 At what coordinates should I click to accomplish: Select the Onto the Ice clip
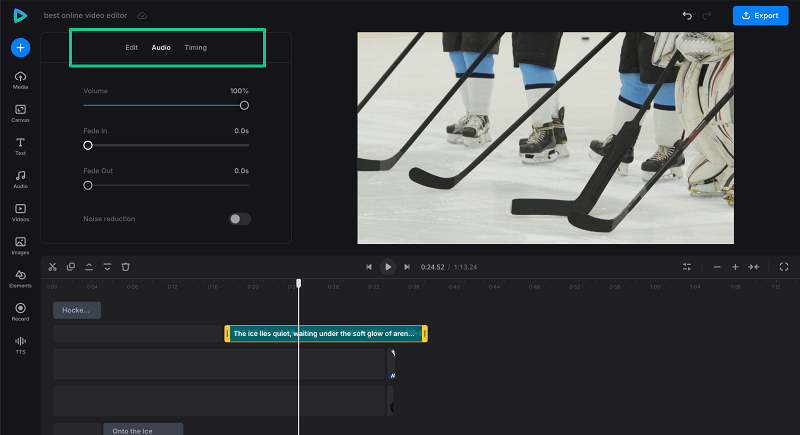(143, 429)
